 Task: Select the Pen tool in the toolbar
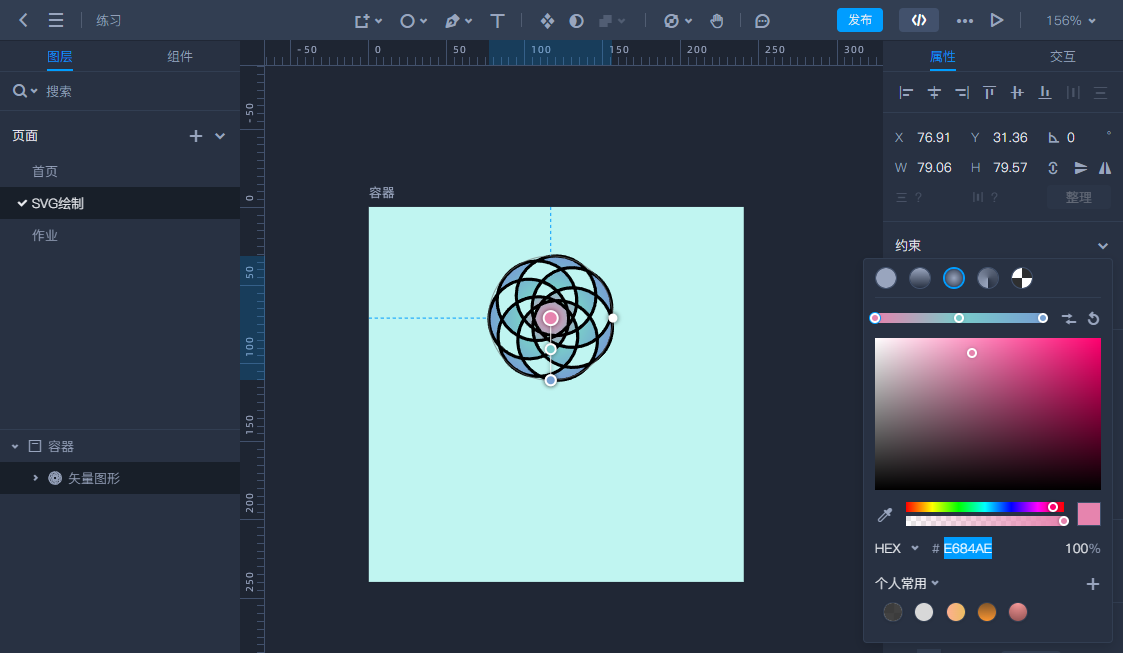[x=452, y=20]
